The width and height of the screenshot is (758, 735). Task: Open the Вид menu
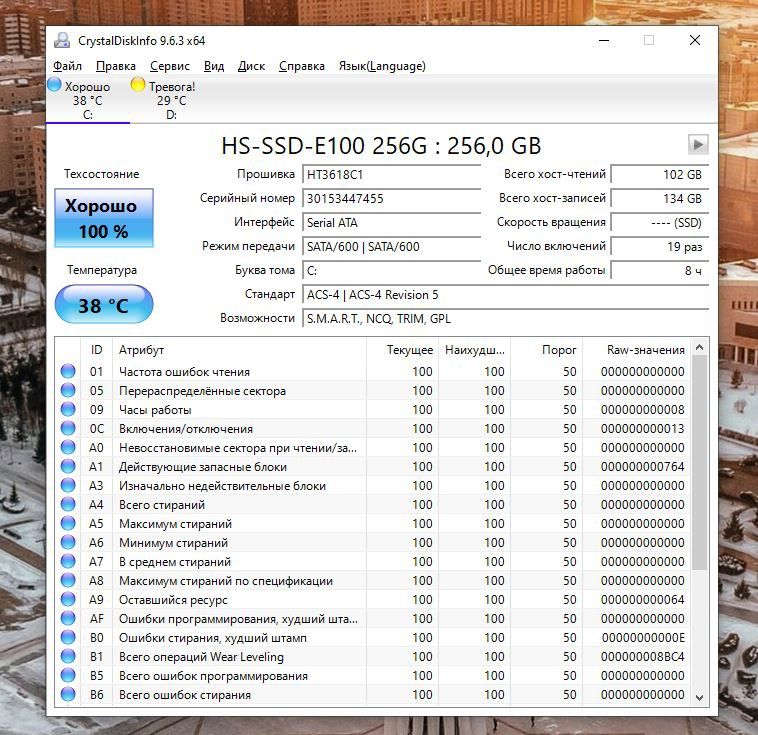(x=214, y=66)
